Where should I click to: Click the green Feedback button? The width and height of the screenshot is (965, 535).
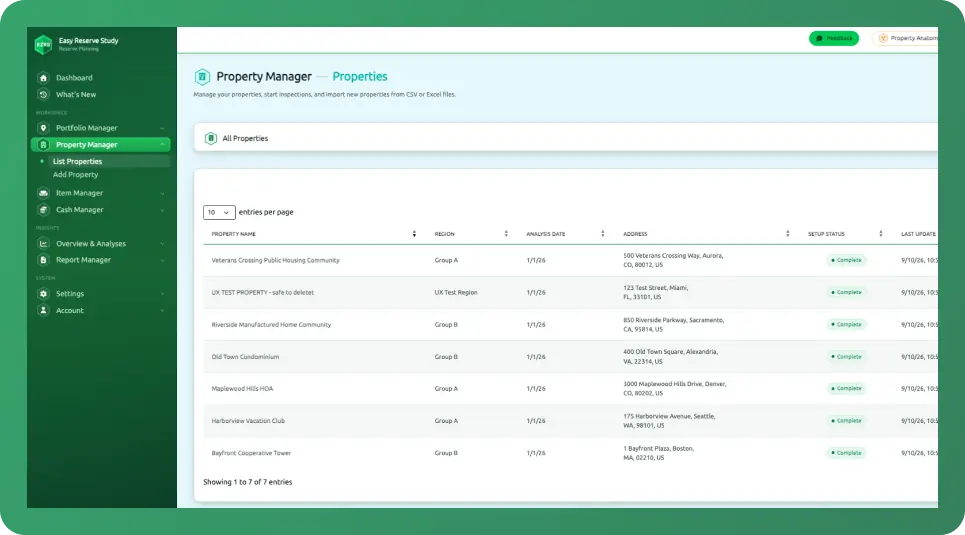(x=834, y=38)
